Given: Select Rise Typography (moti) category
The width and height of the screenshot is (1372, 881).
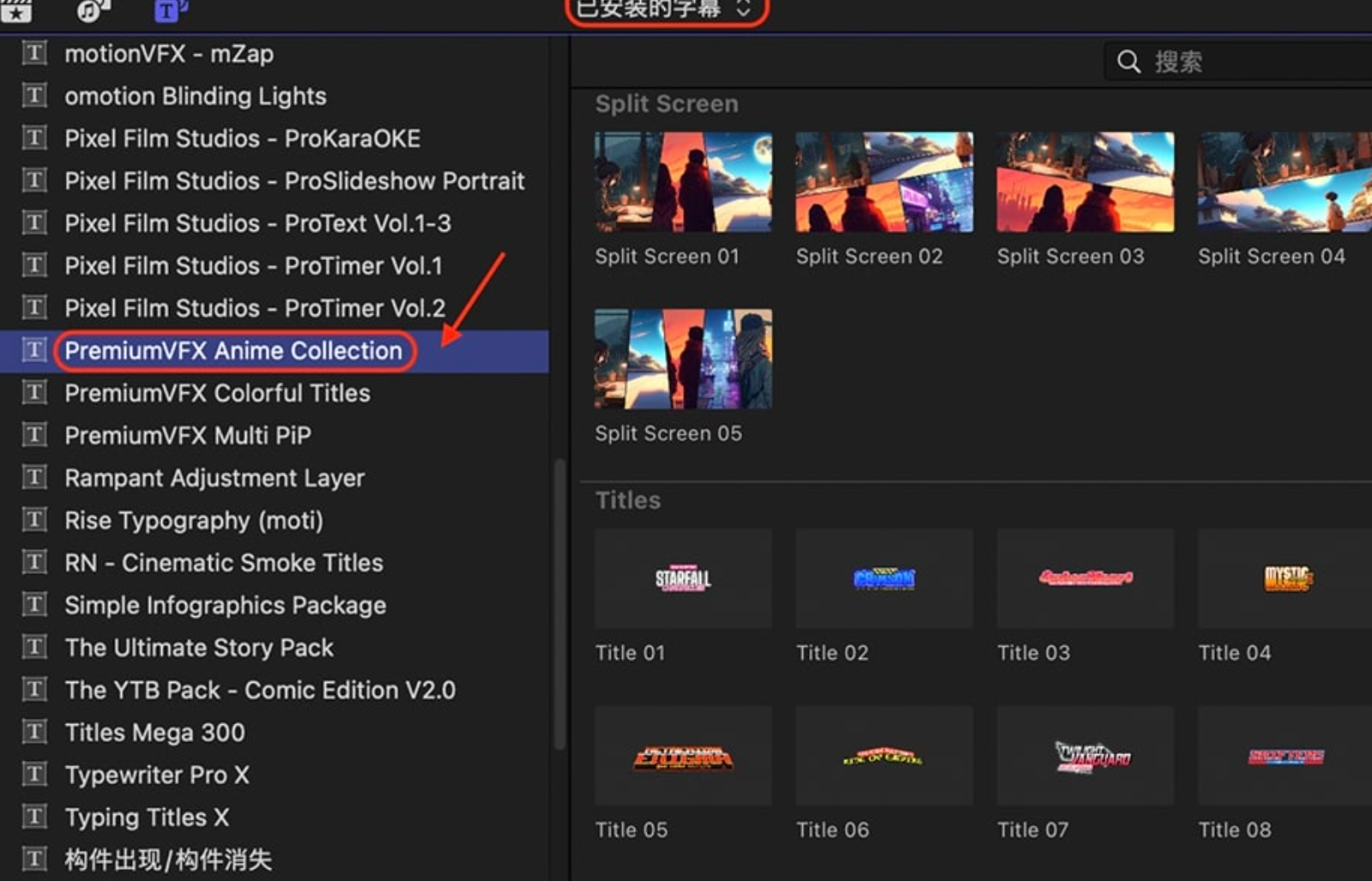Looking at the screenshot, I should tap(194, 521).
